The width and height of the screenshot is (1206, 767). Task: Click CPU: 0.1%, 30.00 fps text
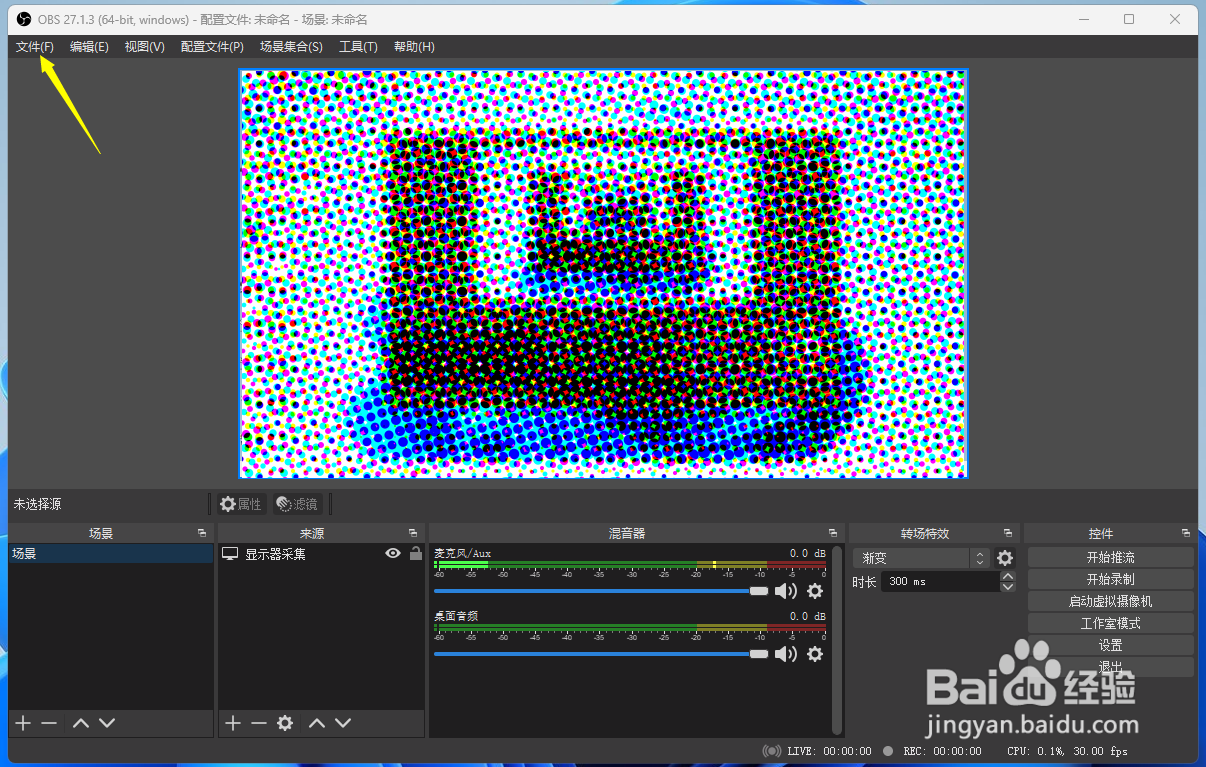[x=1067, y=751]
